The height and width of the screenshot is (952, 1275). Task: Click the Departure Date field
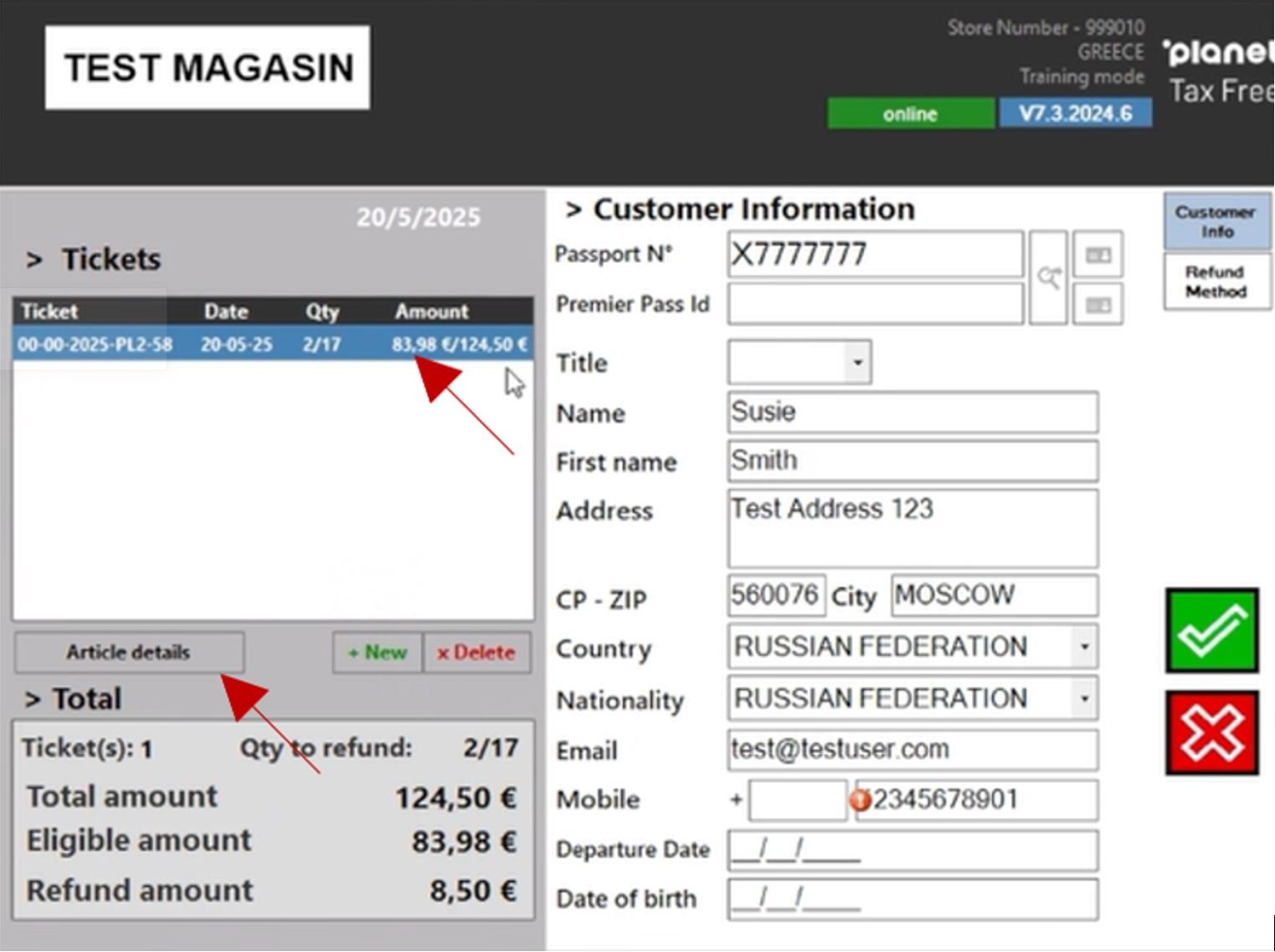pos(912,851)
